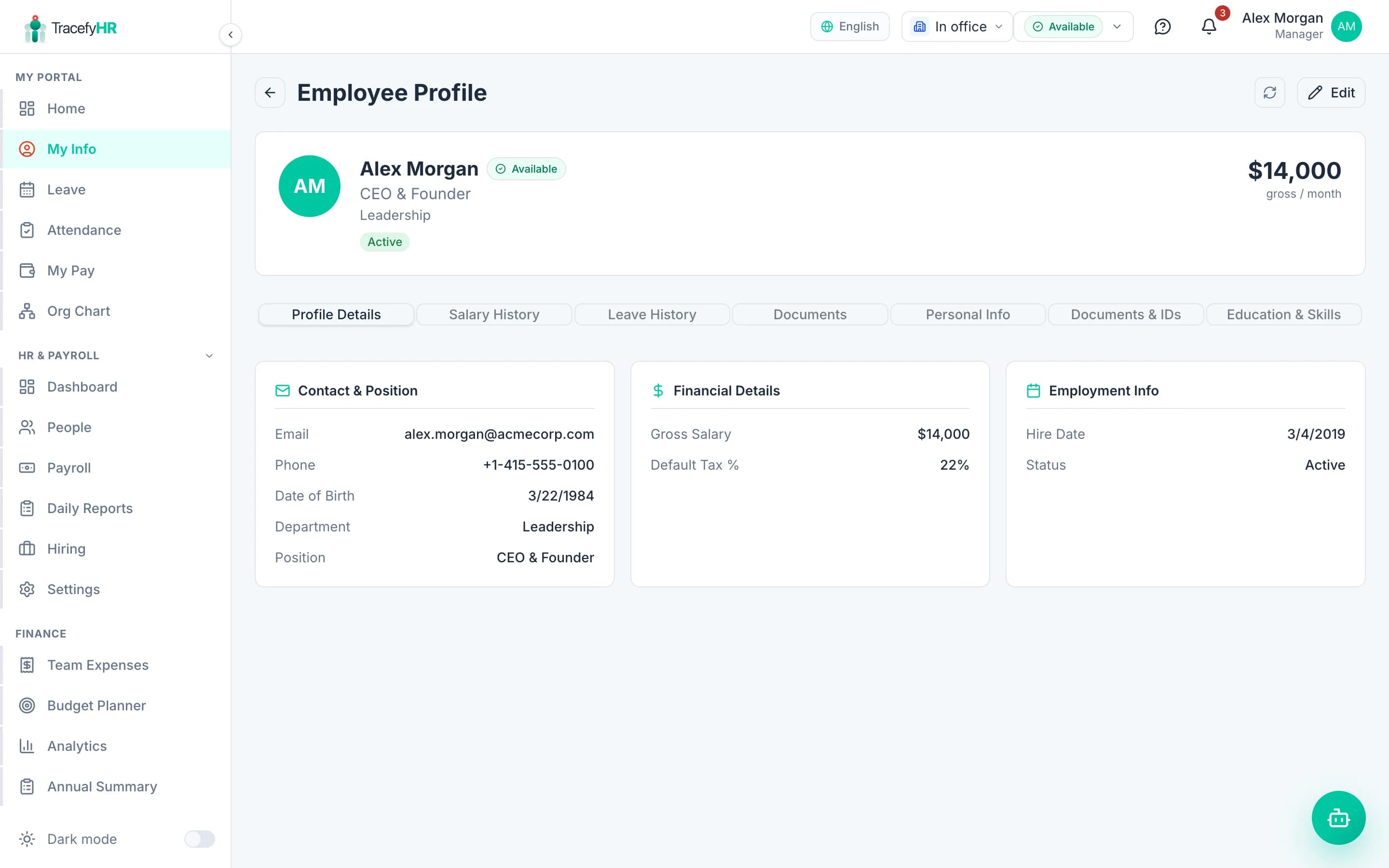Open Payroll in the sidebar
The image size is (1389, 868).
click(116, 468)
